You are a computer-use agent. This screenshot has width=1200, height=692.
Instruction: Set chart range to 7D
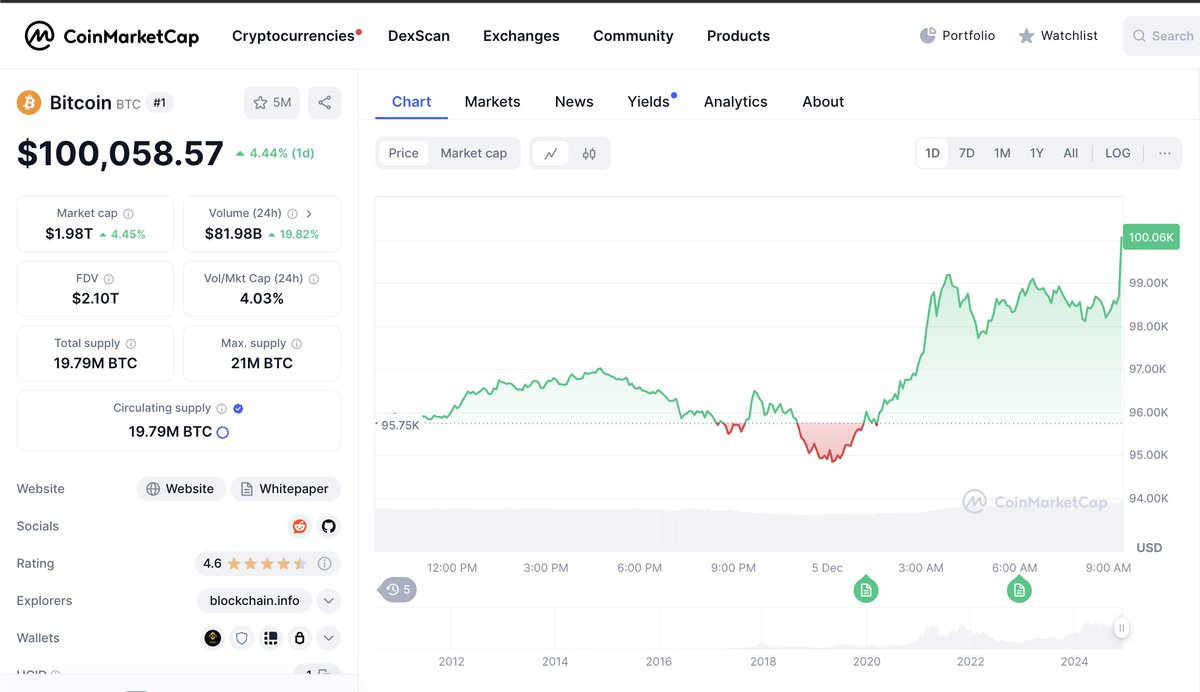tap(967, 153)
